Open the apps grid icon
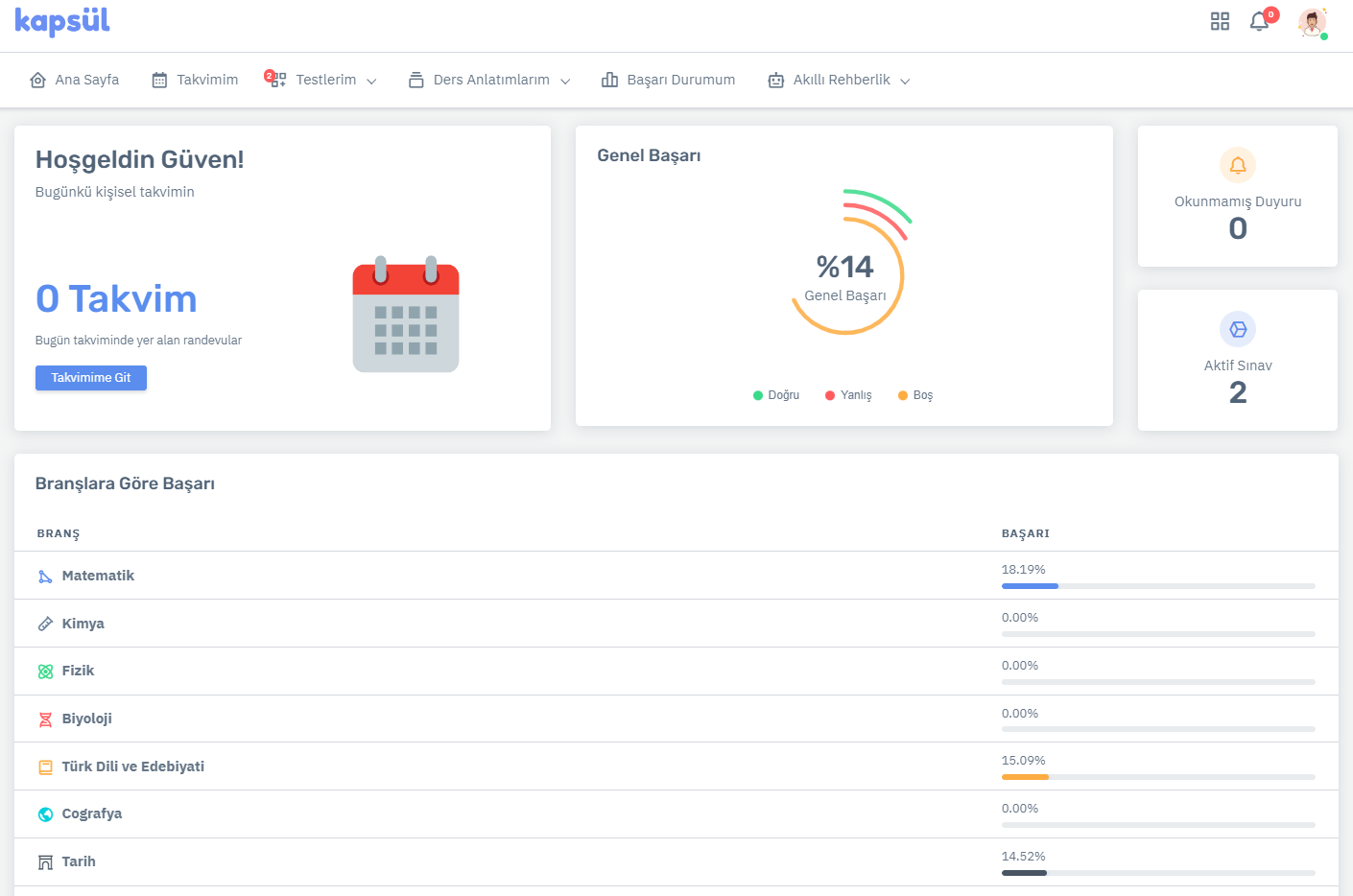The width and height of the screenshot is (1353, 896). pos(1220,21)
